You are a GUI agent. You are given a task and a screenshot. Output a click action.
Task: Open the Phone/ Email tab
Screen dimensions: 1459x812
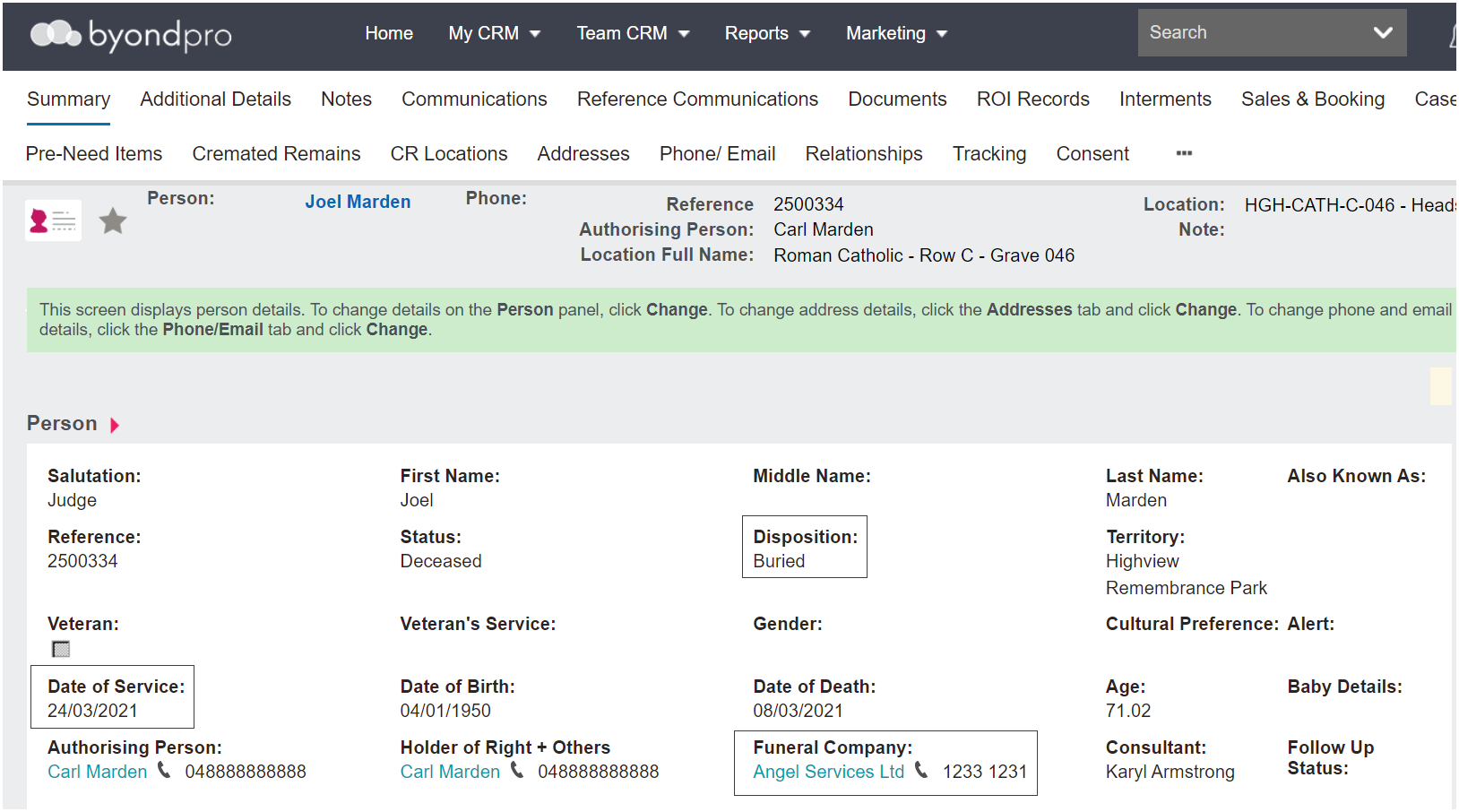pos(718,153)
